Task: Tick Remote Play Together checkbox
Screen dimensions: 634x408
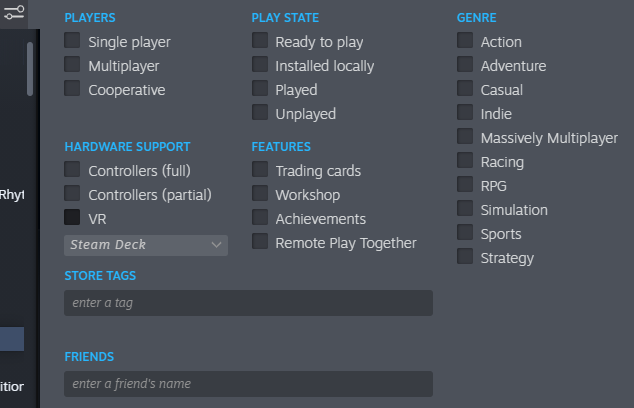Action: [260, 241]
